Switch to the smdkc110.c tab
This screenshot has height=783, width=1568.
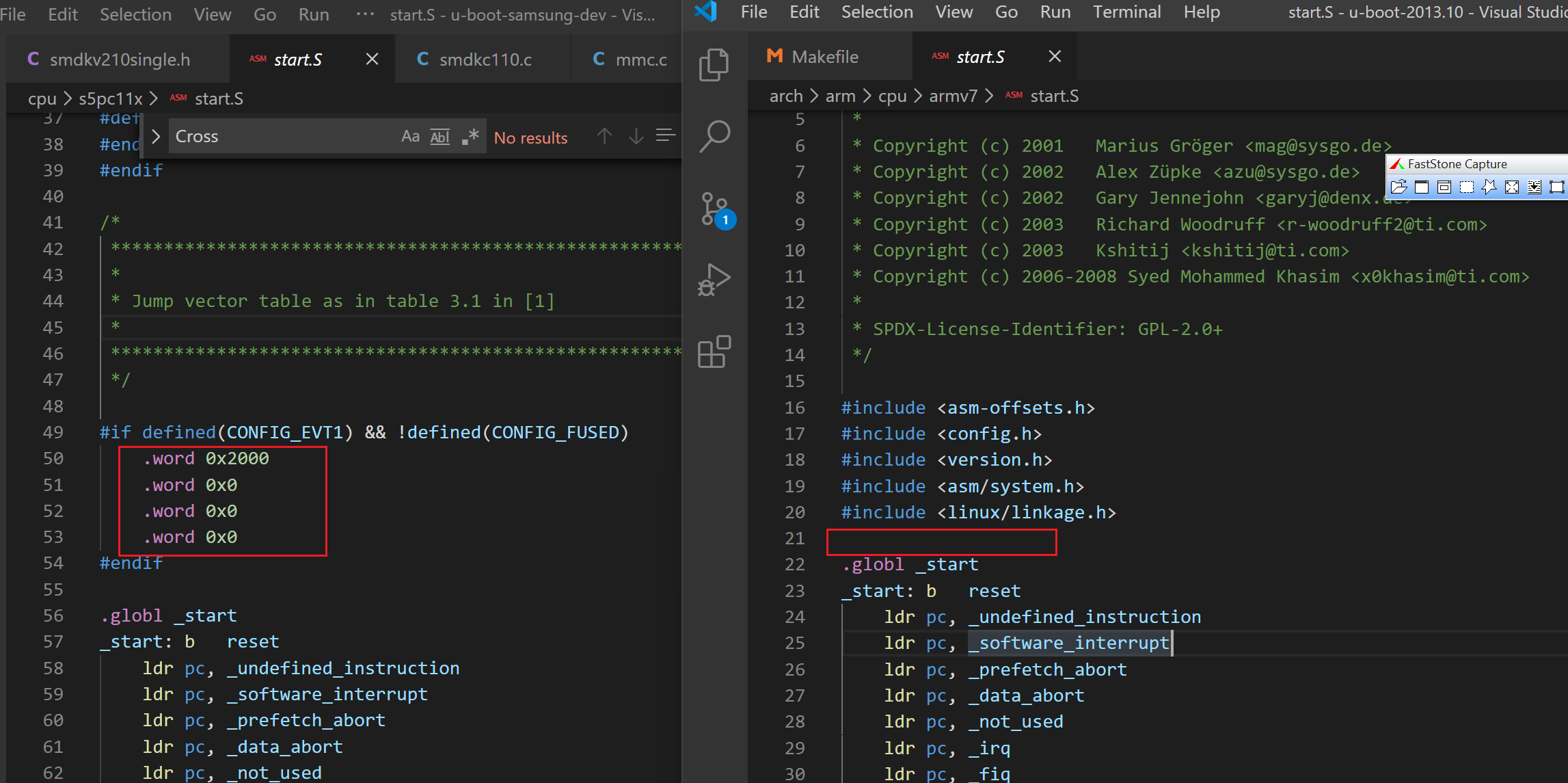point(483,59)
